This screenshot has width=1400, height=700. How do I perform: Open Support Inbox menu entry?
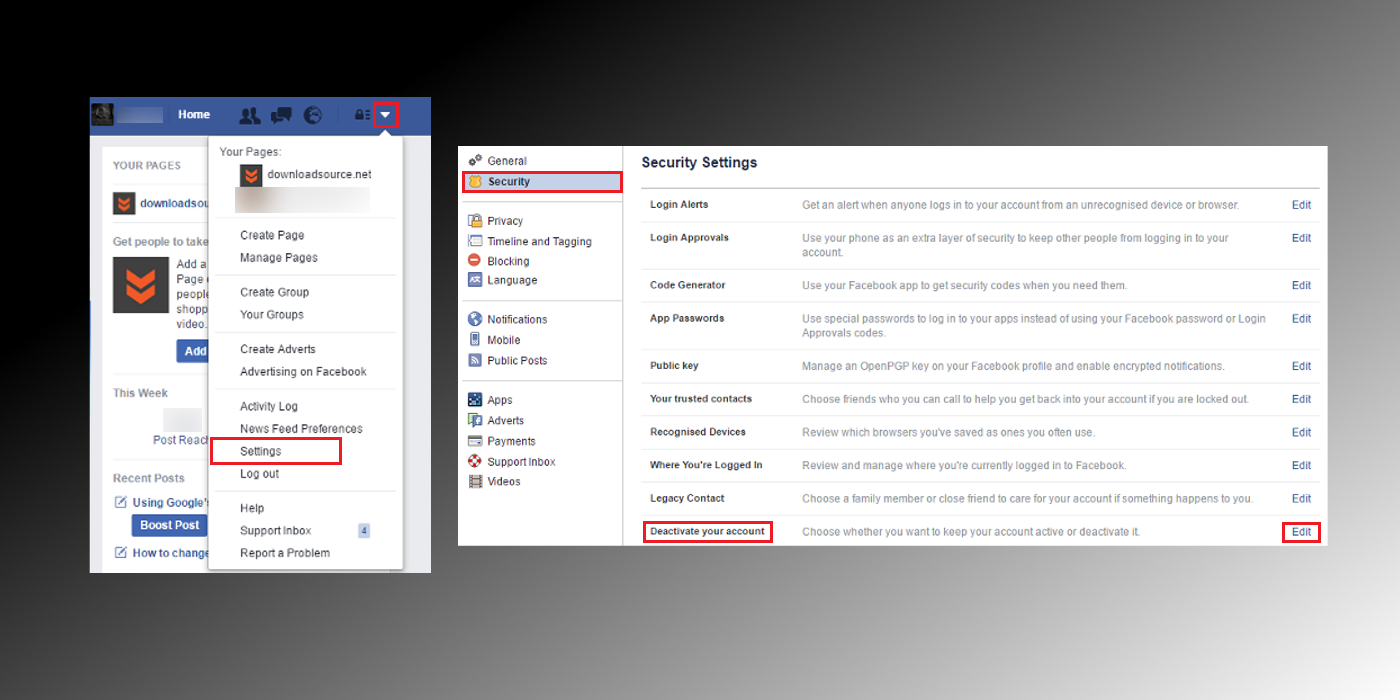tap(275, 530)
